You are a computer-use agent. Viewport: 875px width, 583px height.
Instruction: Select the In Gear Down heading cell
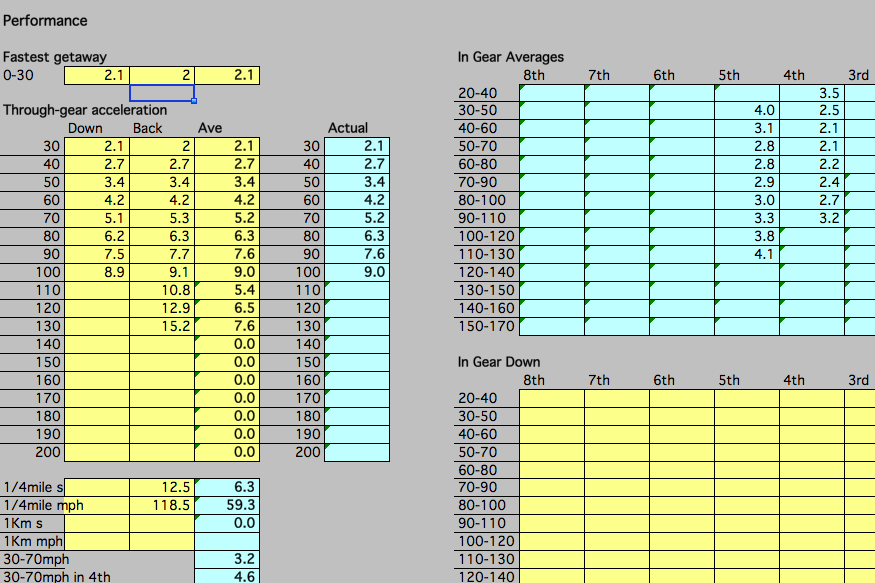(500, 362)
